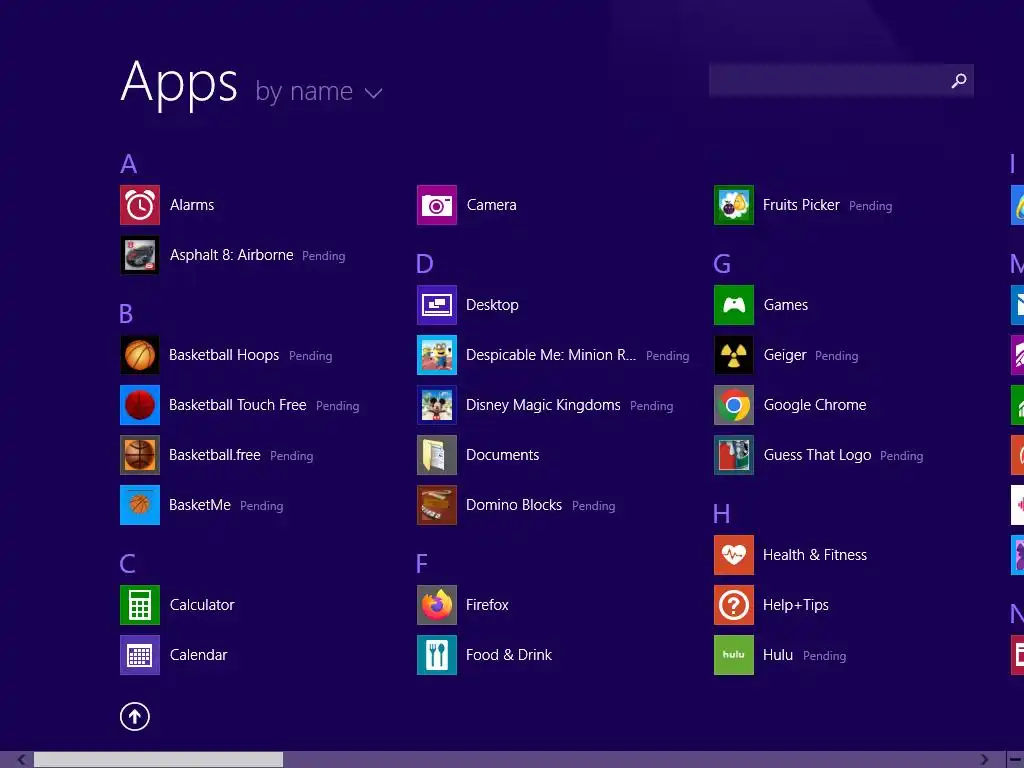Image resolution: width=1024 pixels, height=768 pixels.
Task: Click 'Pending' status next to Fruits Picker
Action: tap(871, 206)
